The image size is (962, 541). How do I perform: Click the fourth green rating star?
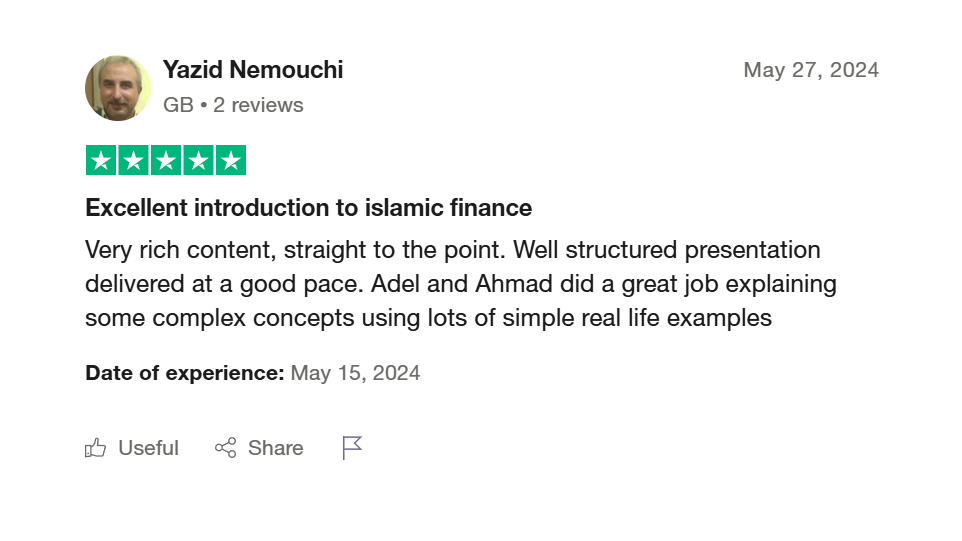(198, 161)
